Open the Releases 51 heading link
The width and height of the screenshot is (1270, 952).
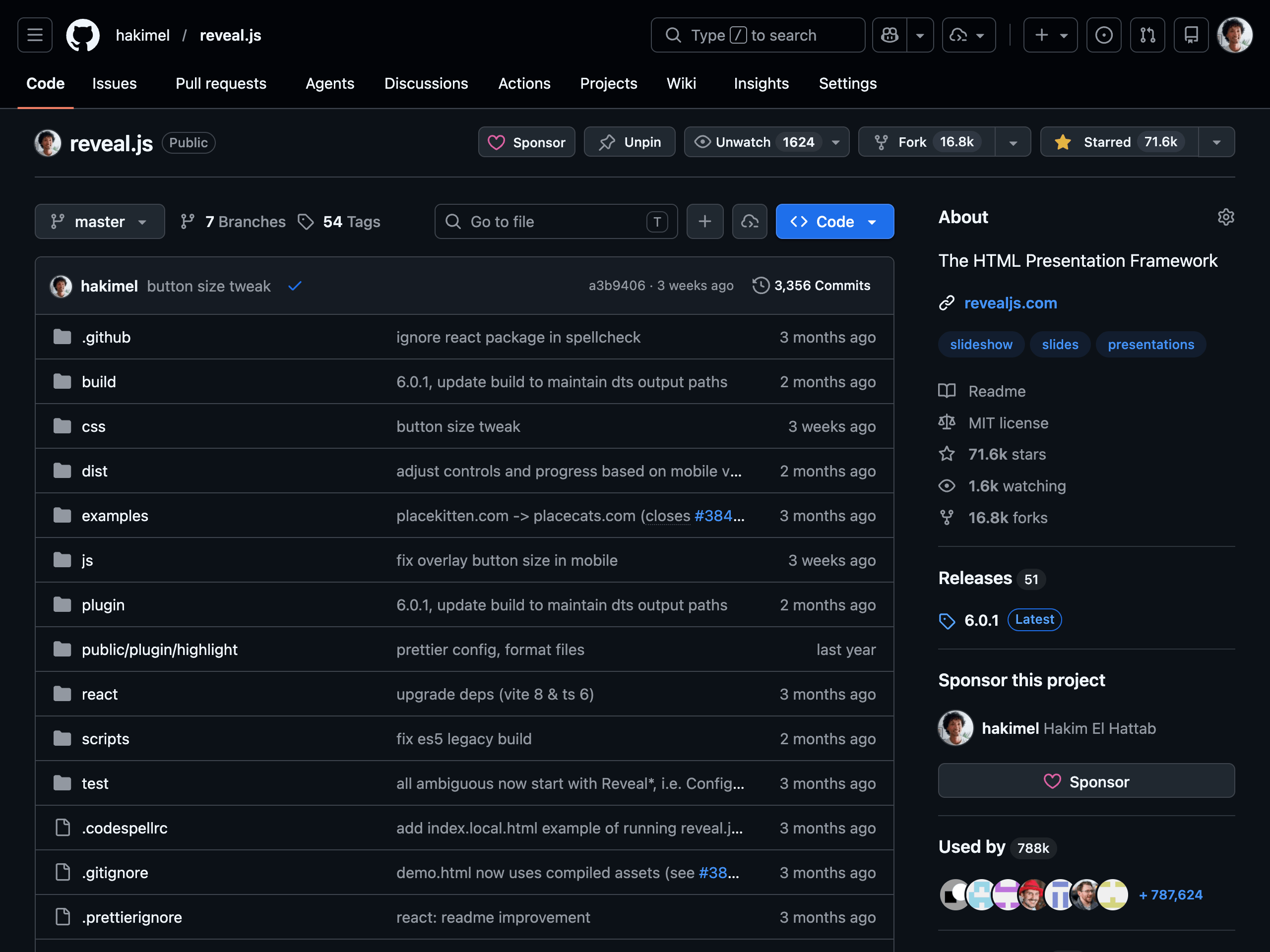[991, 578]
